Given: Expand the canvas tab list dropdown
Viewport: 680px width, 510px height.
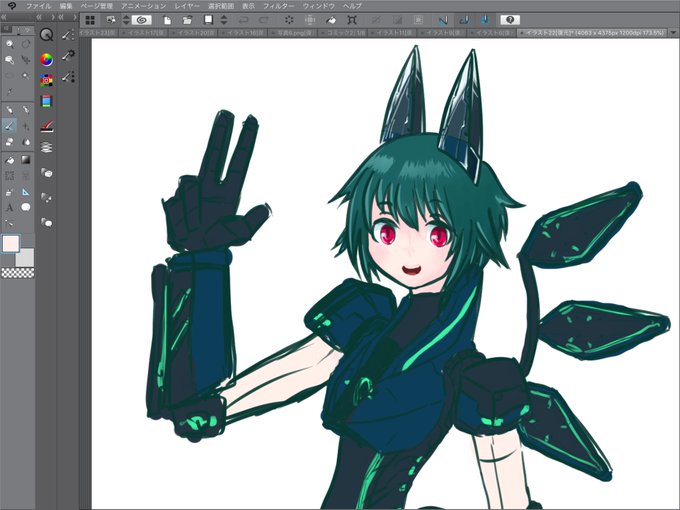Looking at the screenshot, I should pyautogui.click(x=673, y=33).
